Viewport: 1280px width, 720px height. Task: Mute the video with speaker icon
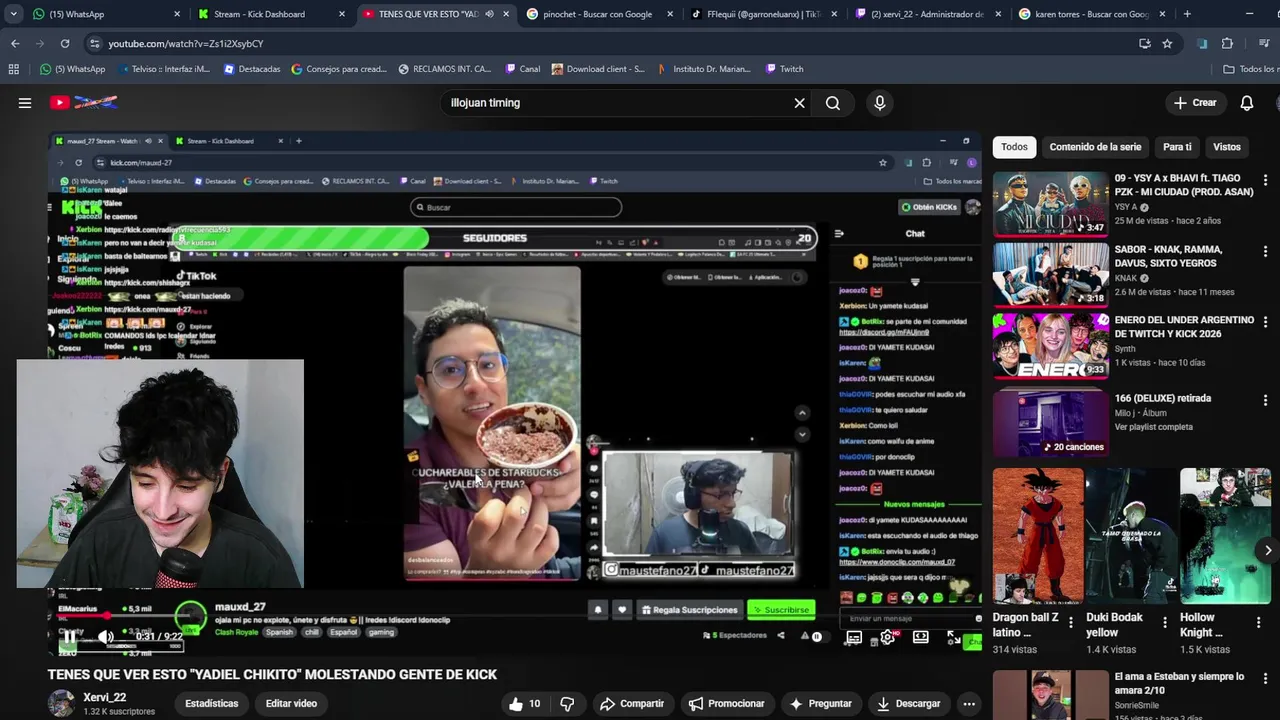(x=106, y=636)
